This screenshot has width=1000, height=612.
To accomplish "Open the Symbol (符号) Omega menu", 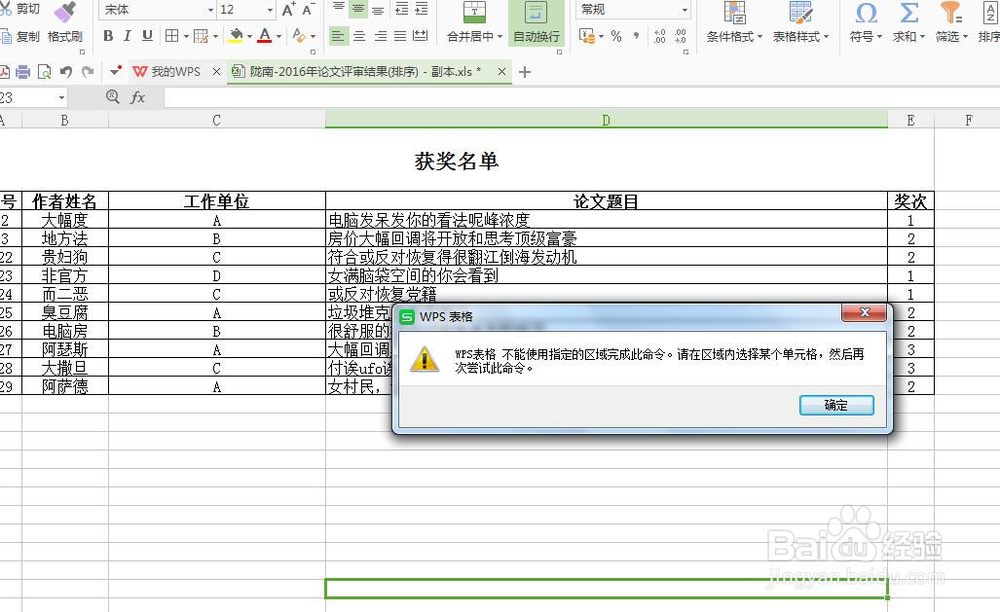I will tap(865, 23).
